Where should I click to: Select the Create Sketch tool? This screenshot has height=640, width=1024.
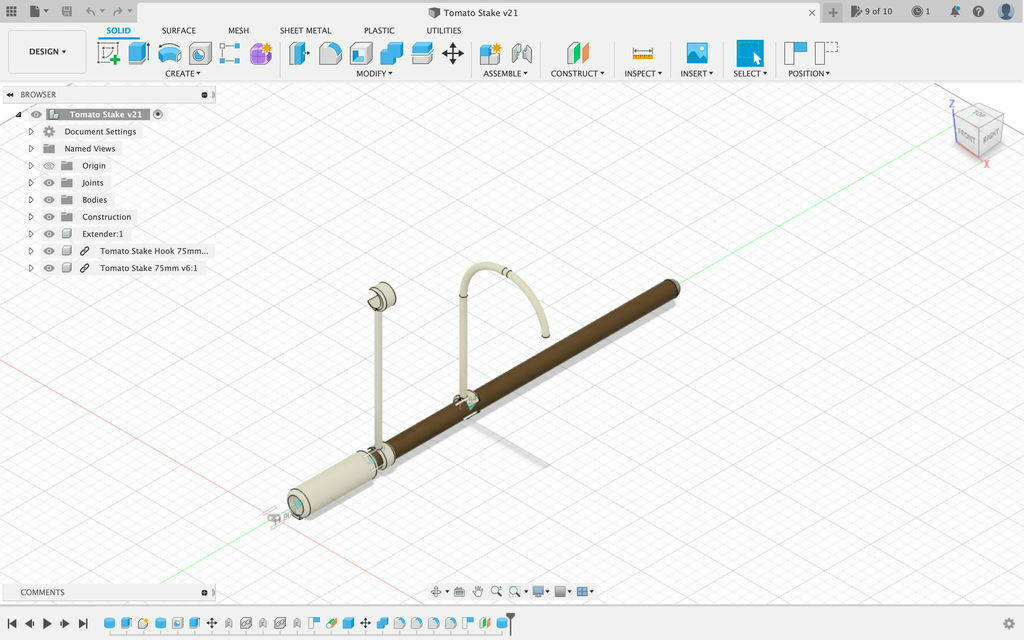110,52
